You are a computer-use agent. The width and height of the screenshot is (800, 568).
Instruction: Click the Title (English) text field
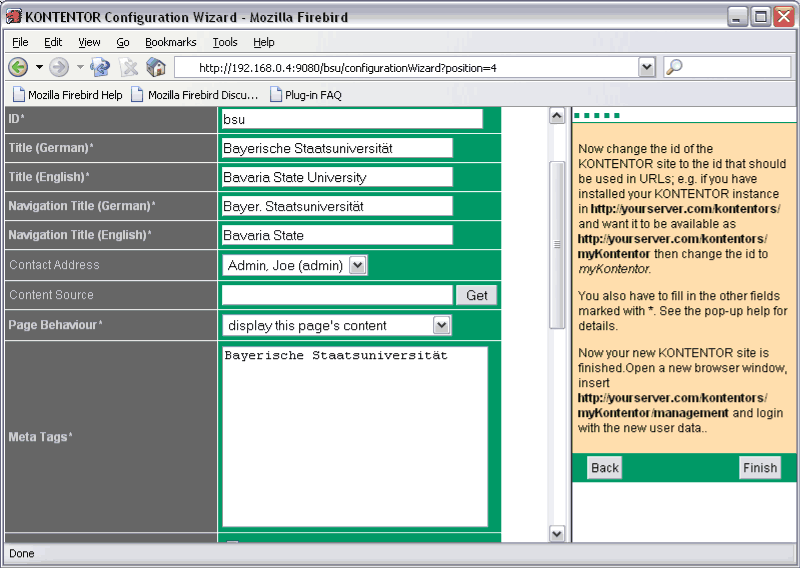pos(336,177)
